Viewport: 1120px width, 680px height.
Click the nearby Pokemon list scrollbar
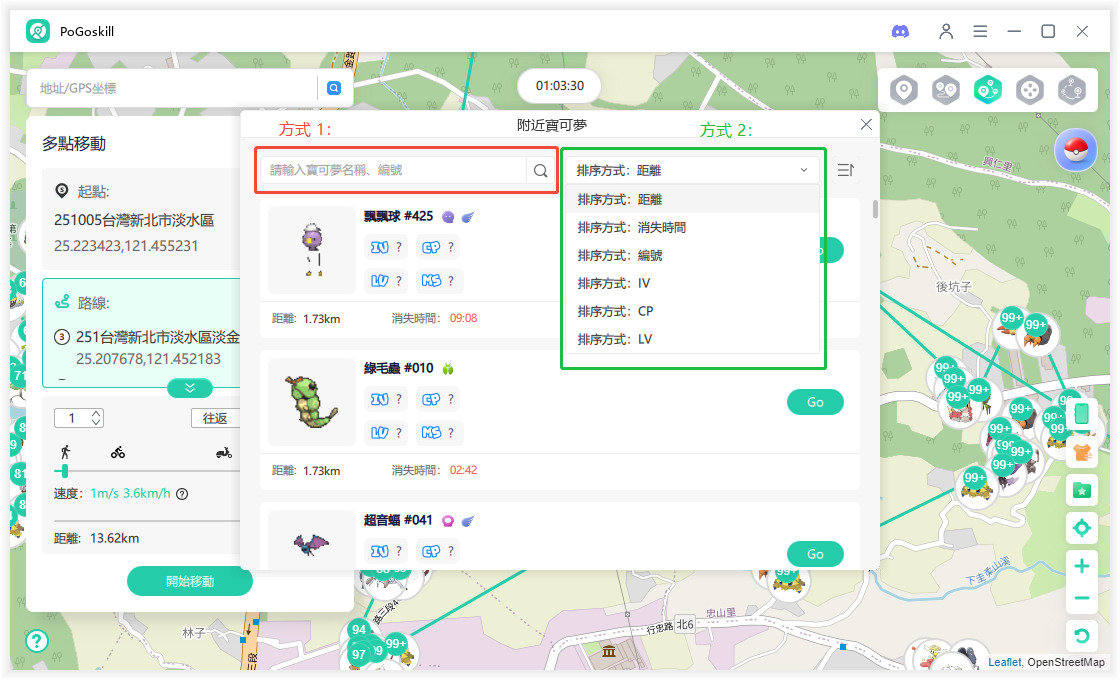[875, 209]
